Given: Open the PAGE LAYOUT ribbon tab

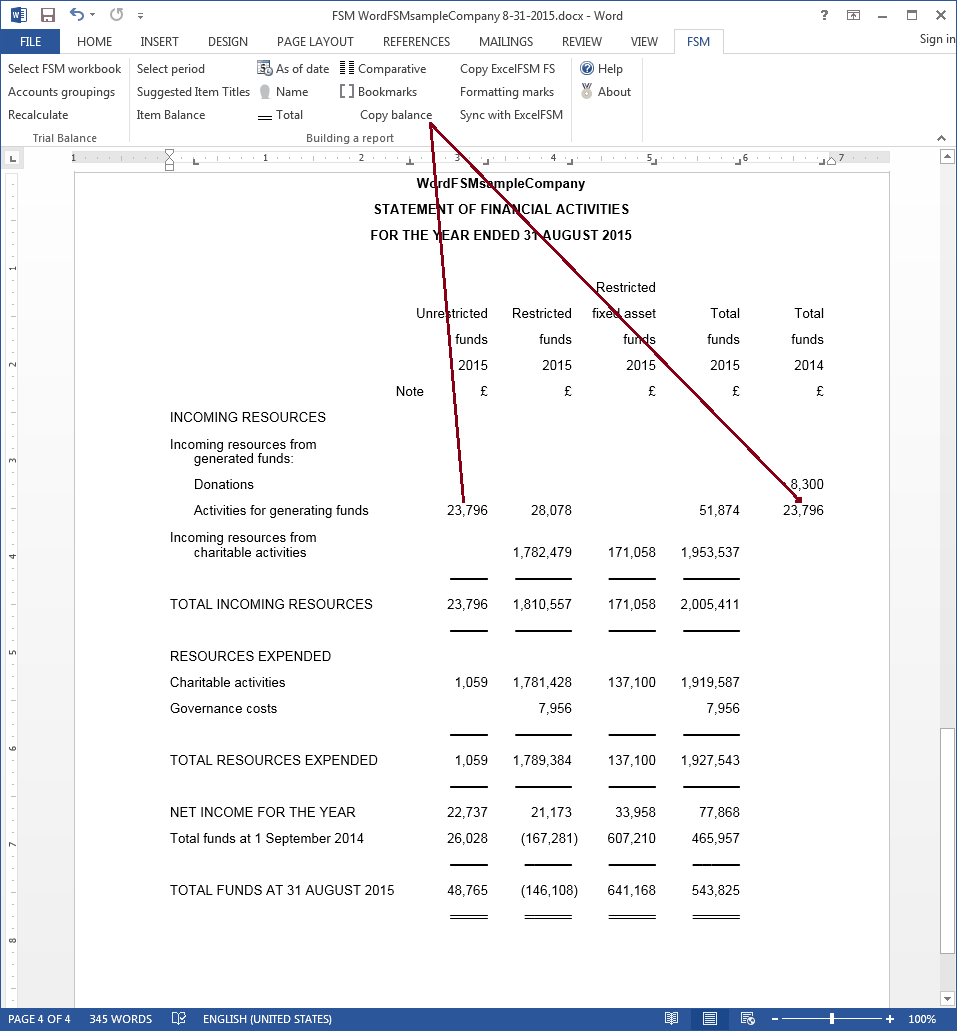Looking at the screenshot, I should click(315, 42).
